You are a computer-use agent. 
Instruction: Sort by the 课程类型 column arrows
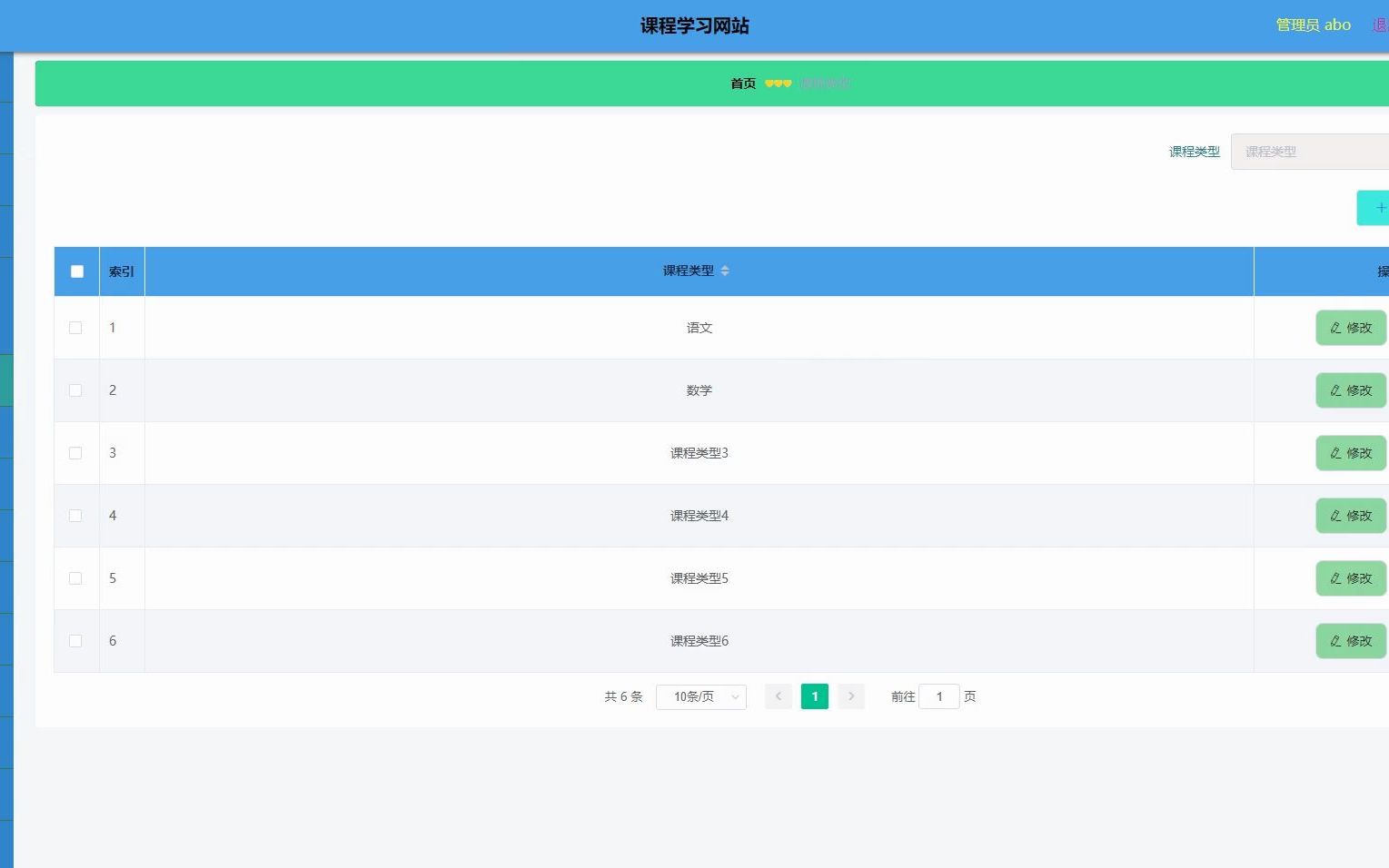[725, 271]
